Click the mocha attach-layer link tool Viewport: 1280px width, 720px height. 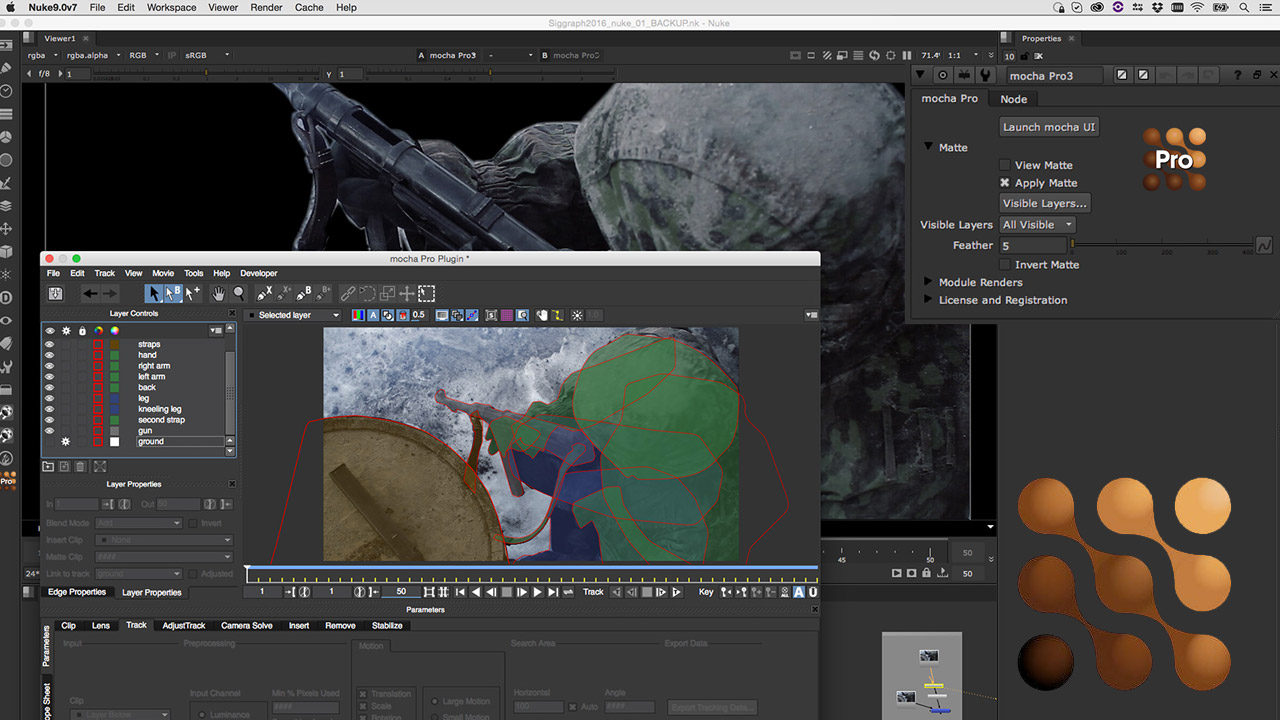pyautogui.click(x=347, y=293)
